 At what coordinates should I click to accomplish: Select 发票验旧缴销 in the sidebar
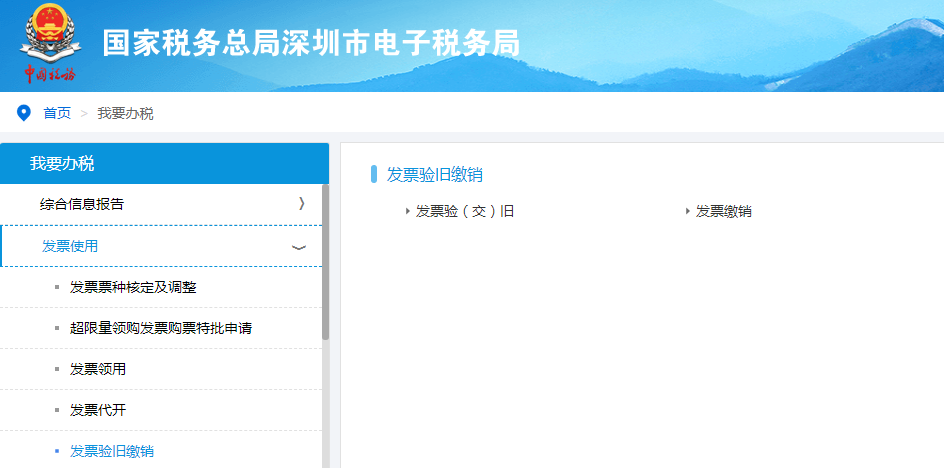coord(112,451)
